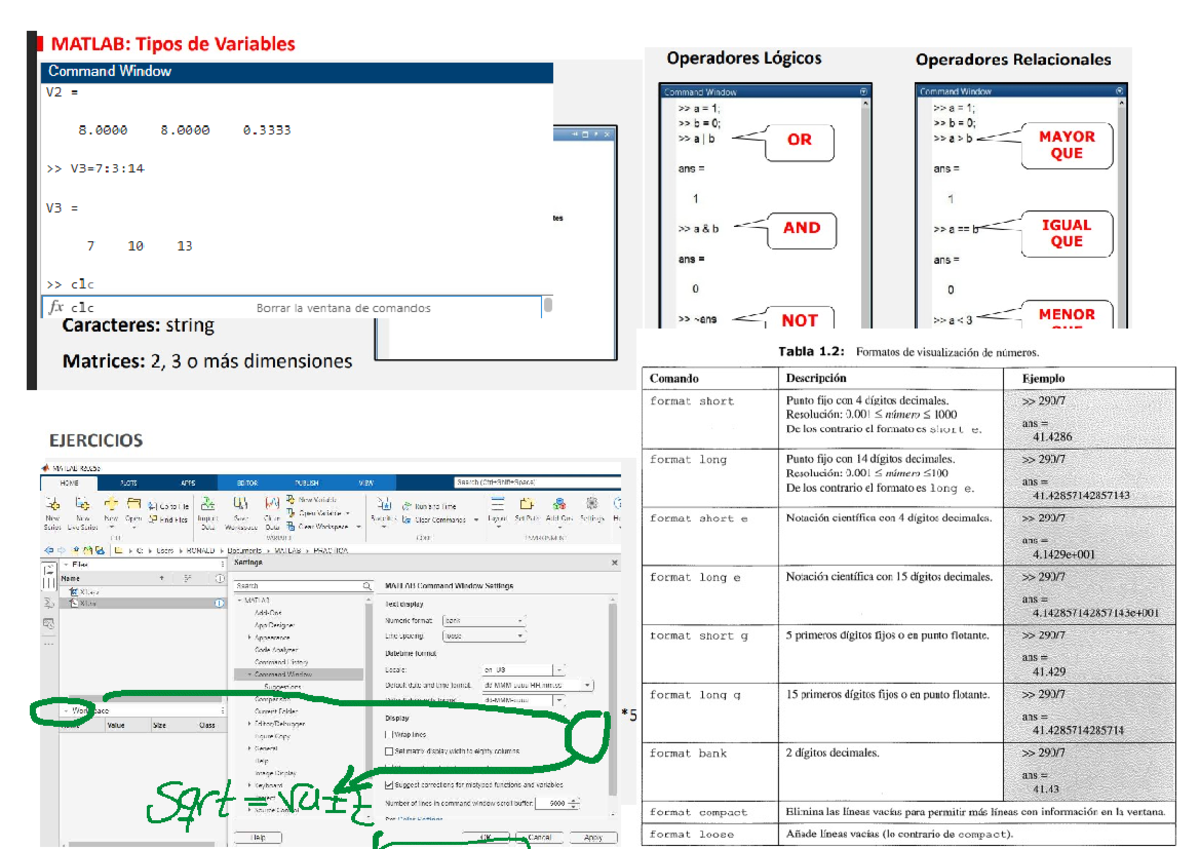This screenshot has width=1200, height=849.
Task: Click the New Script icon in MATLAB toolstrip
Action: point(53,505)
